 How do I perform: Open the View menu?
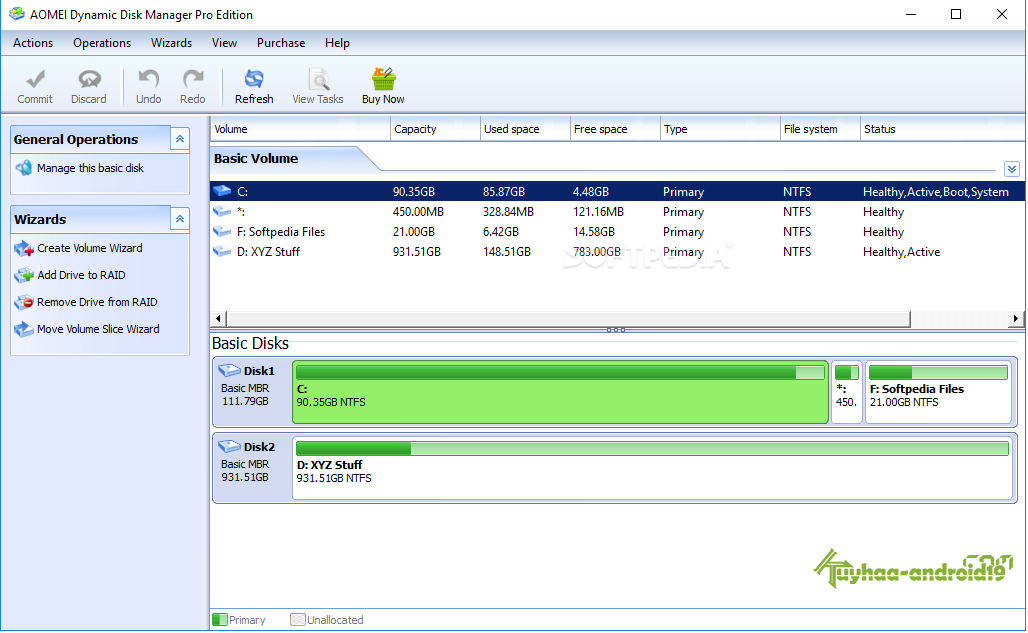coord(224,43)
